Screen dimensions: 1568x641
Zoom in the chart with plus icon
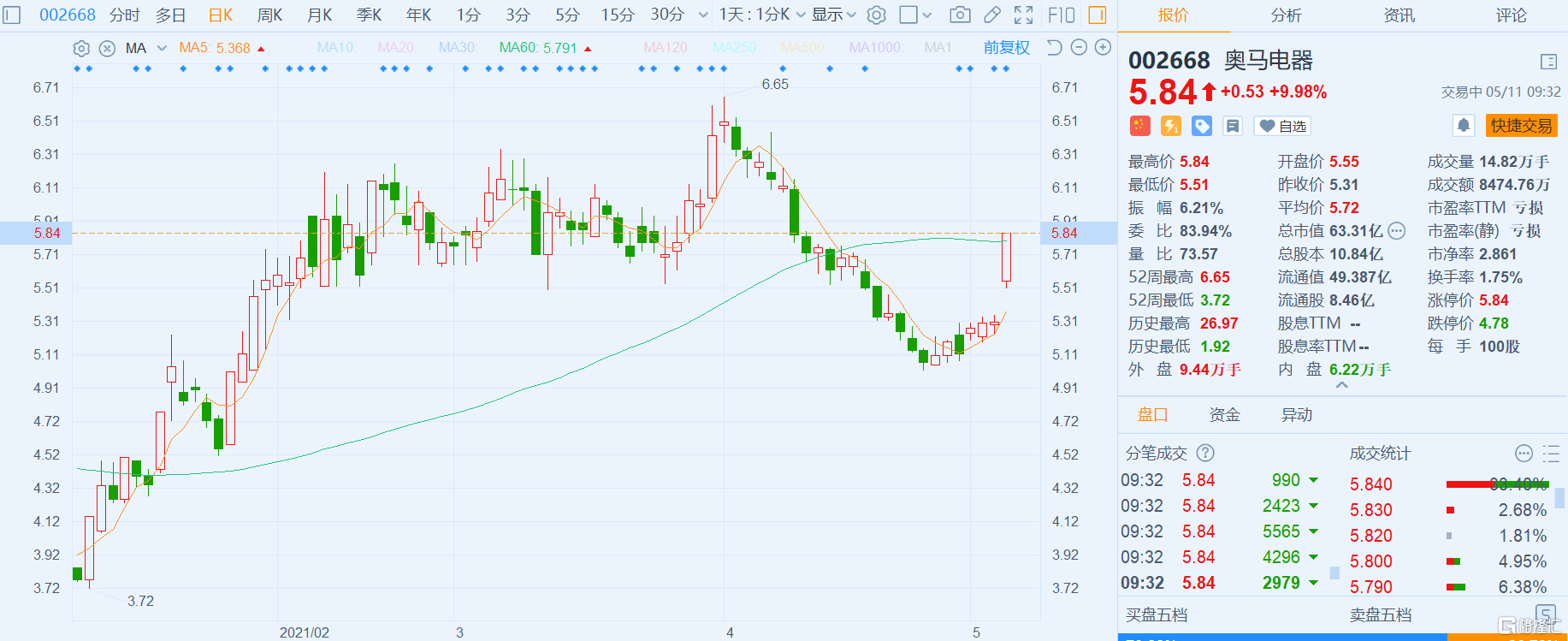[x=1104, y=48]
